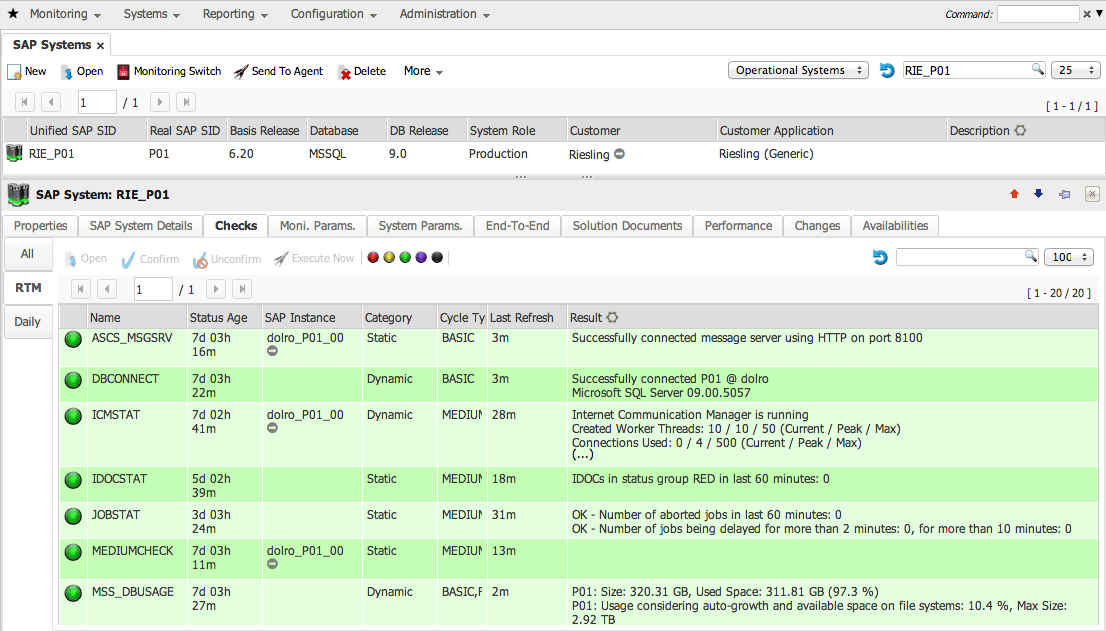Delete the selected SAP system
Viewport: 1106px width, 631px height.
362,71
